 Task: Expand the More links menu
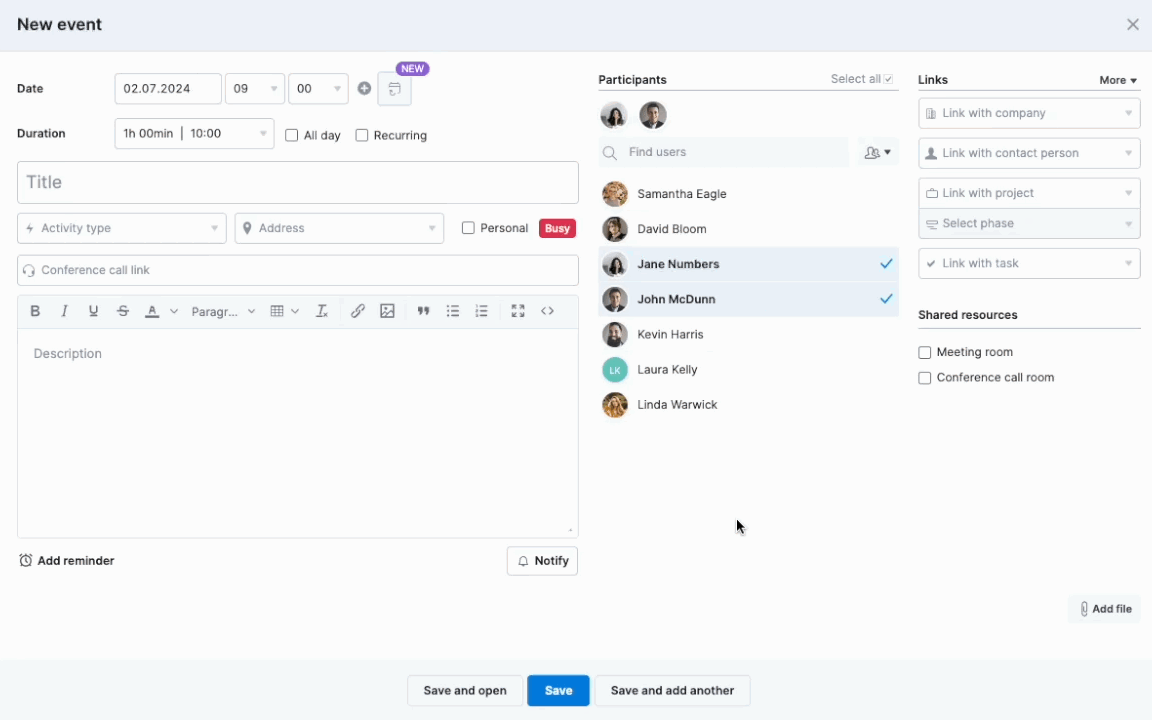pyautogui.click(x=1117, y=80)
